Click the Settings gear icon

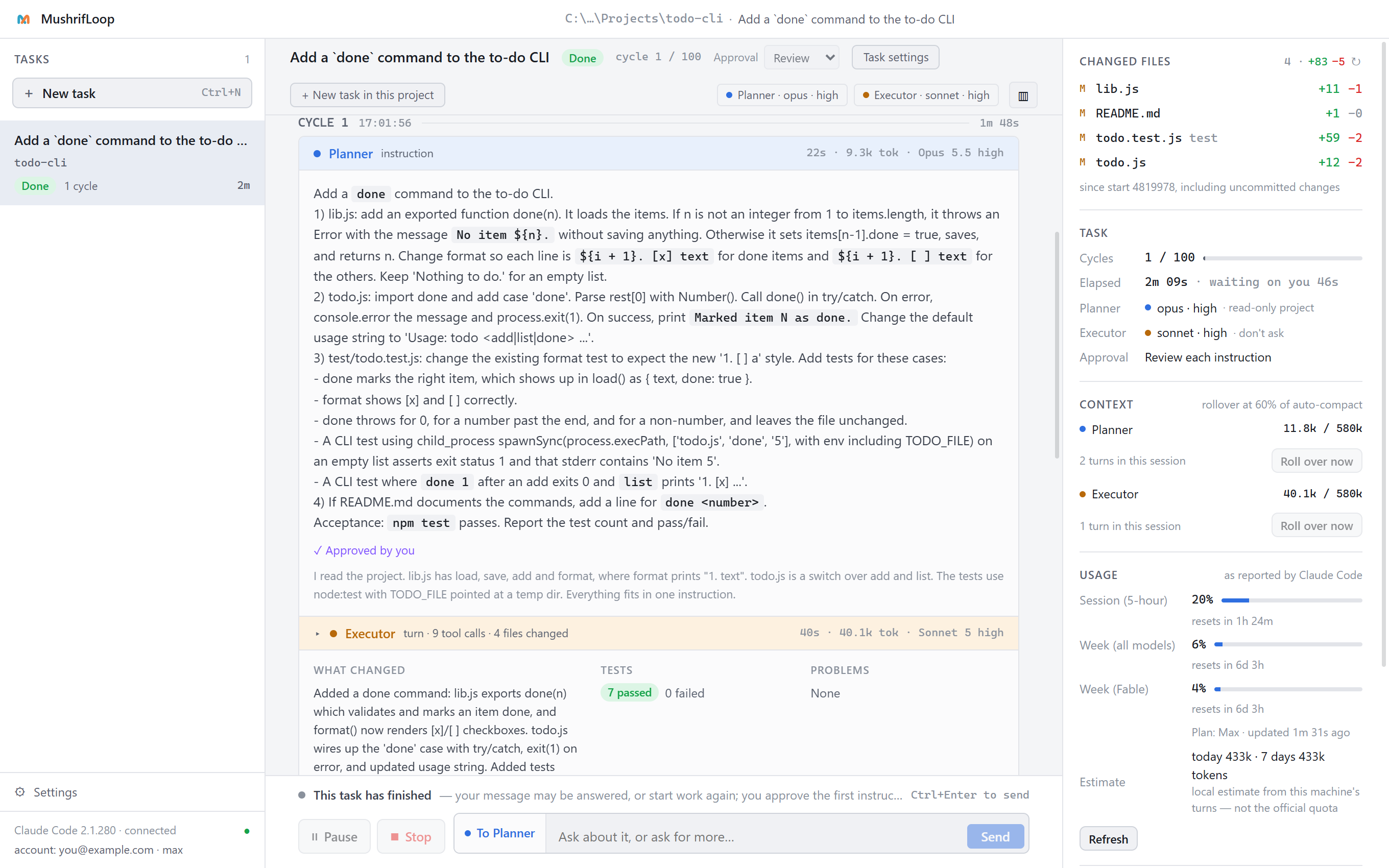20,791
